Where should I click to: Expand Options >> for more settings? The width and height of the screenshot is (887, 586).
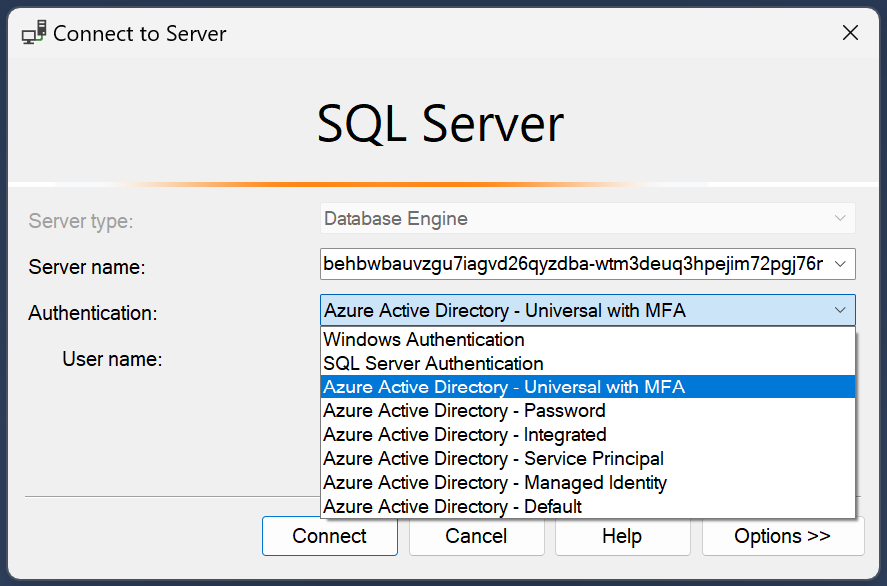click(x=783, y=536)
